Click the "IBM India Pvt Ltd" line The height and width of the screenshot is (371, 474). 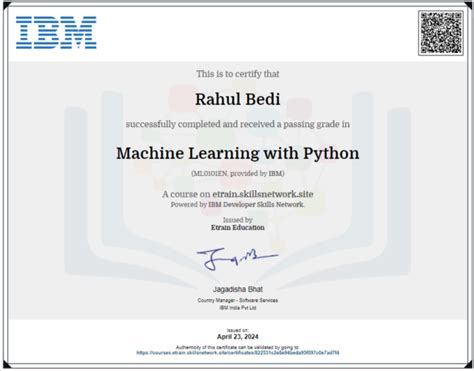click(x=237, y=308)
